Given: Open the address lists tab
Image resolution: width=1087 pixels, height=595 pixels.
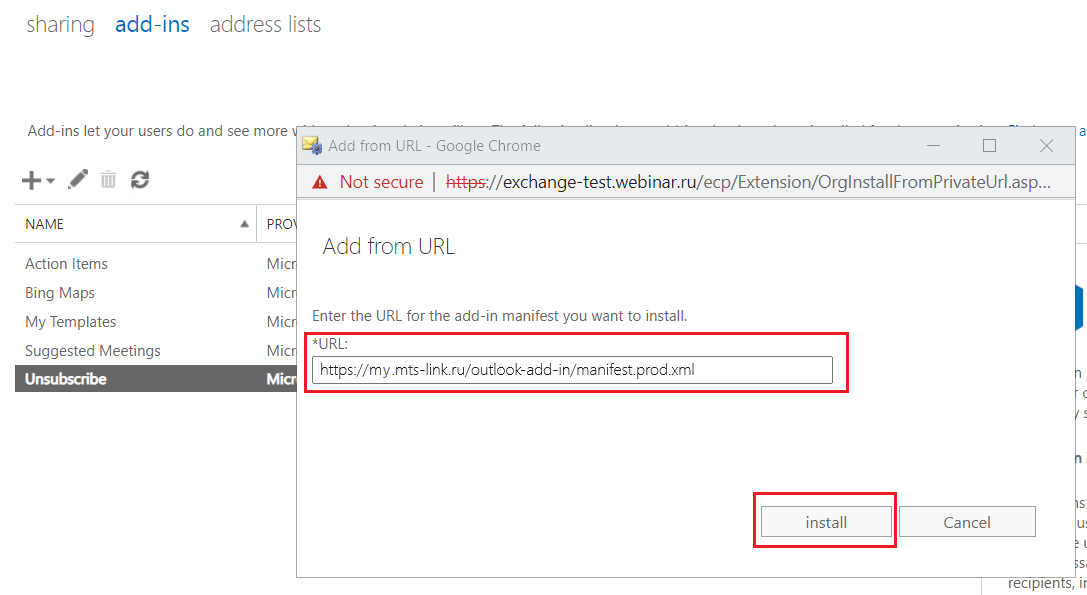Looking at the screenshot, I should click(266, 24).
